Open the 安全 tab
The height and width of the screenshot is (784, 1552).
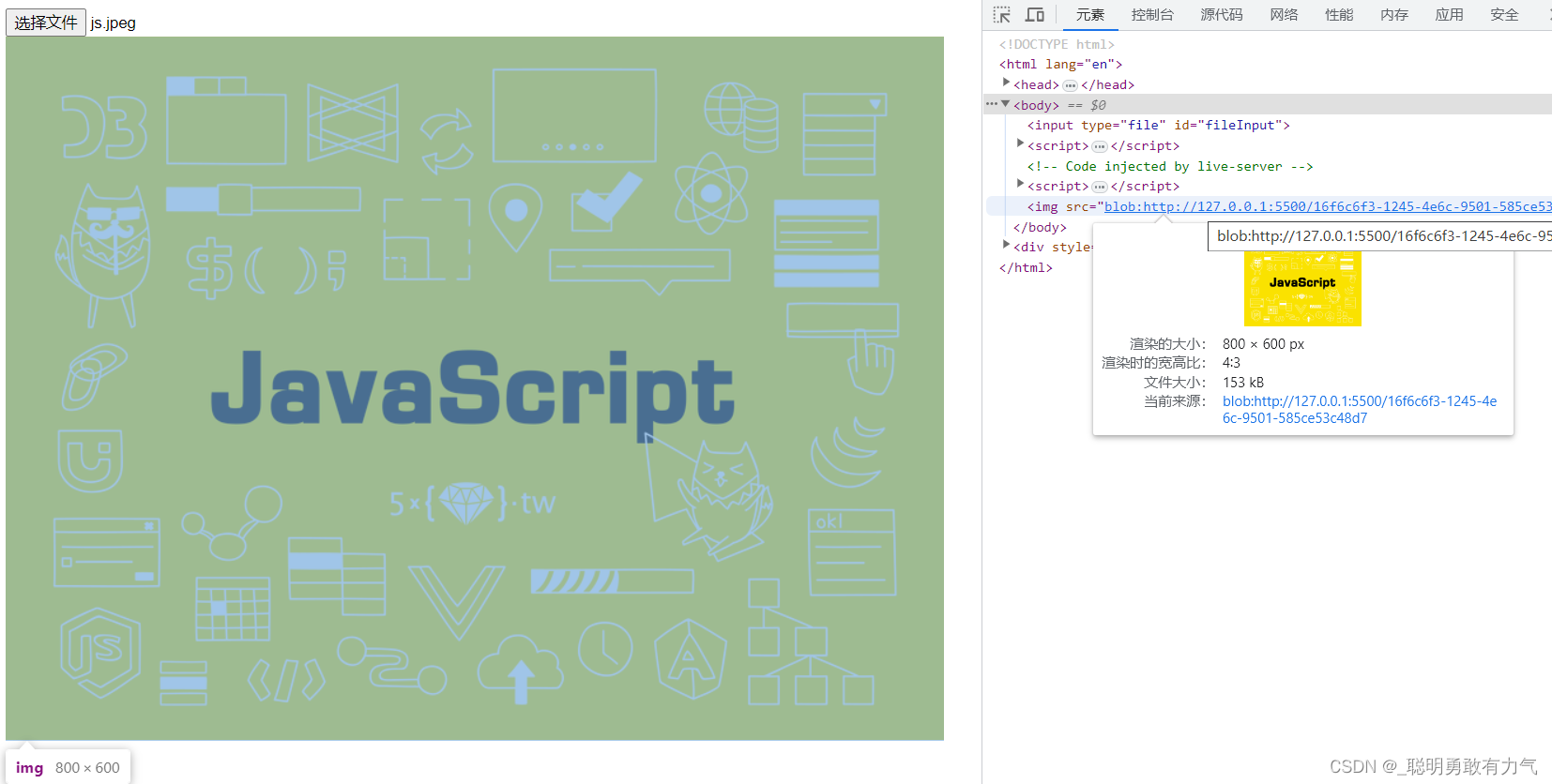click(1504, 15)
